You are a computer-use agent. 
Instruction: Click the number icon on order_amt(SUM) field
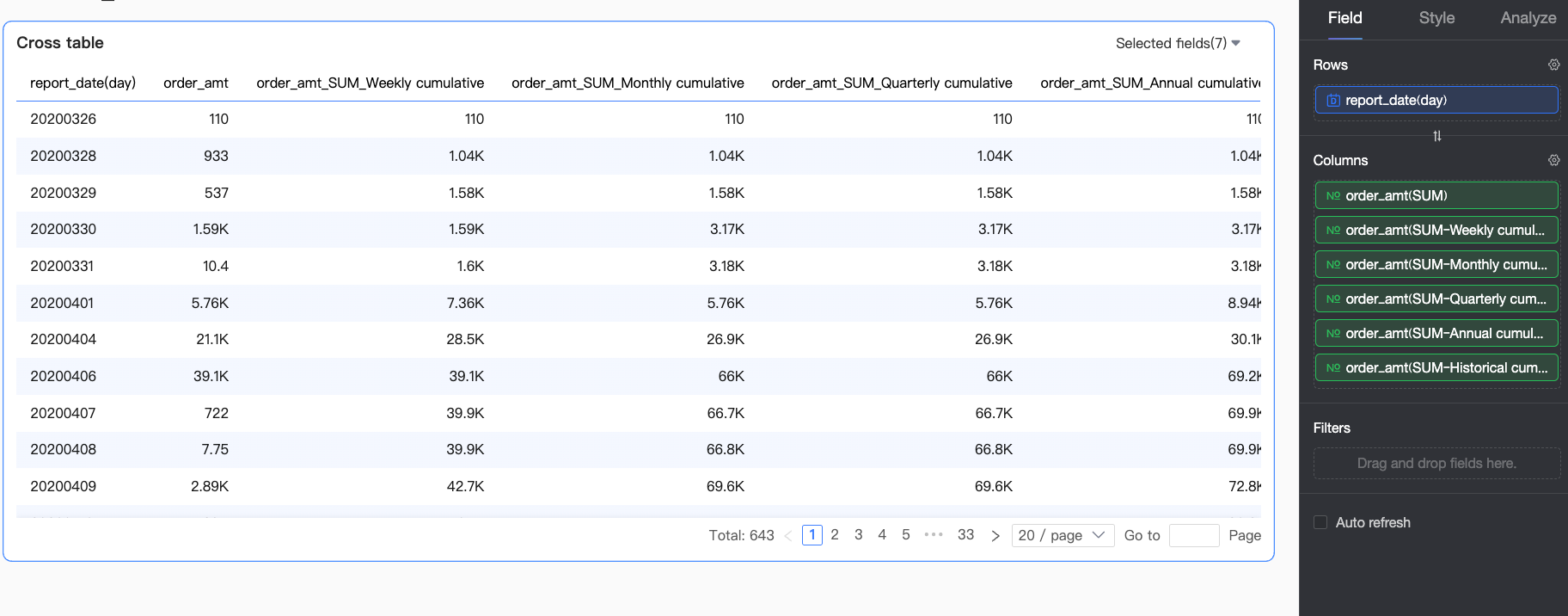pyautogui.click(x=1333, y=196)
